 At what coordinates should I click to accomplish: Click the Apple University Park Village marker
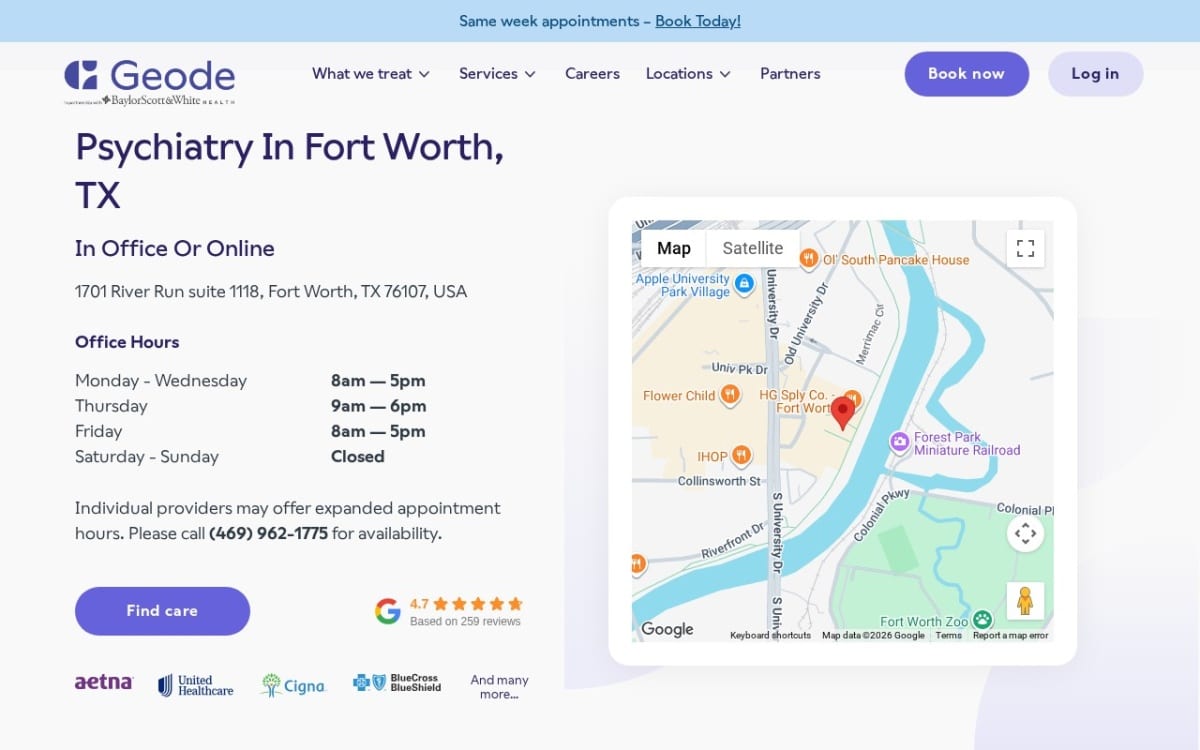(744, 284)
